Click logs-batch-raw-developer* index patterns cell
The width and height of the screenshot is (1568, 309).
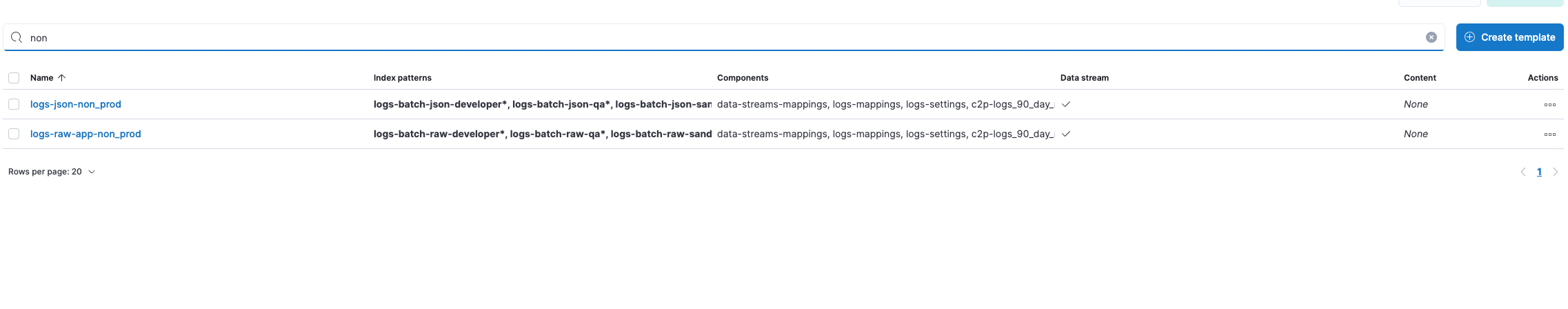pyautogui.click(x=543, y=134)
